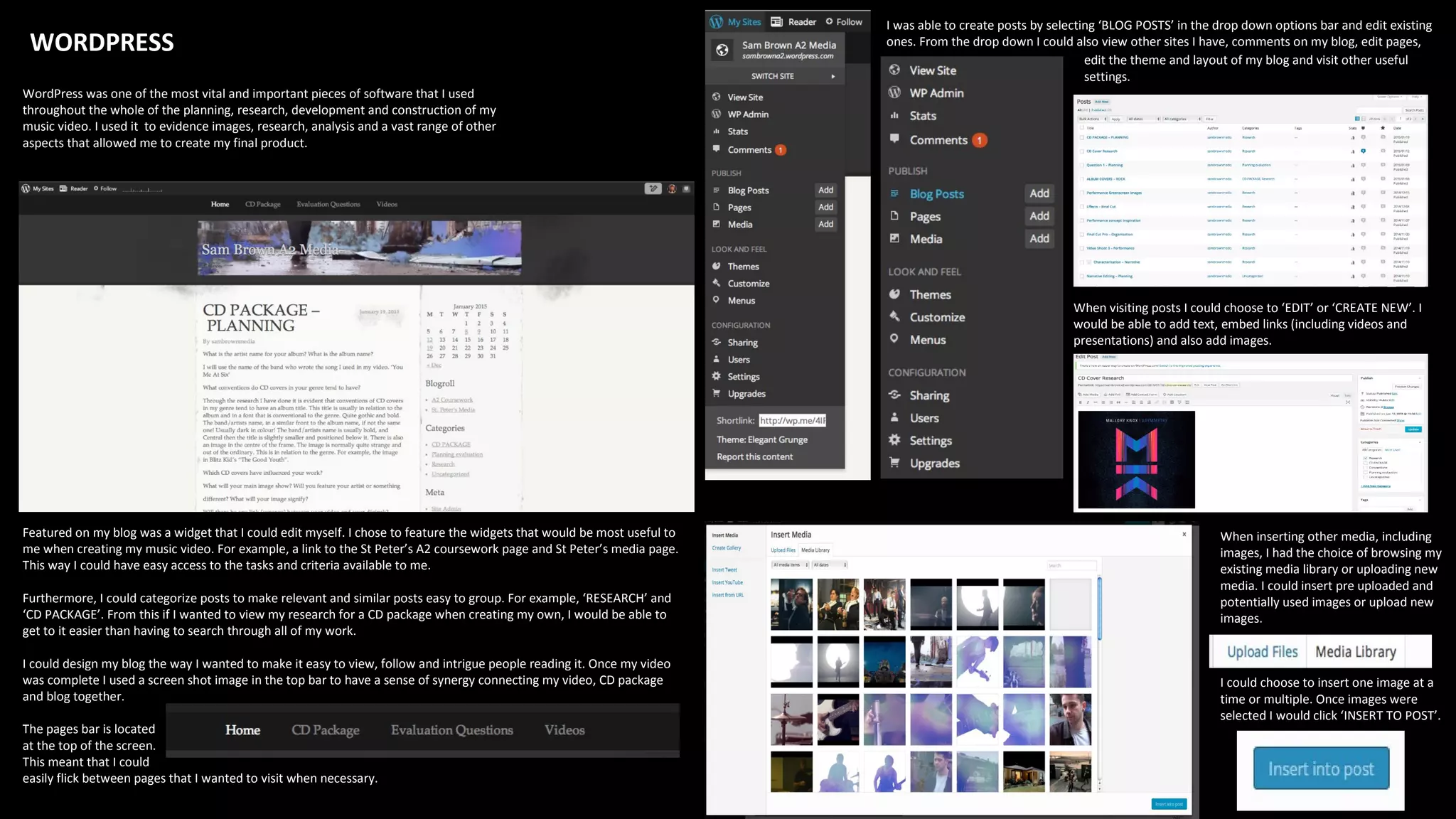Image resolution: width=1456 pixels, height=819 pixels.
Task: Select Videos in the enlarged pages bar
Action: 564,730
